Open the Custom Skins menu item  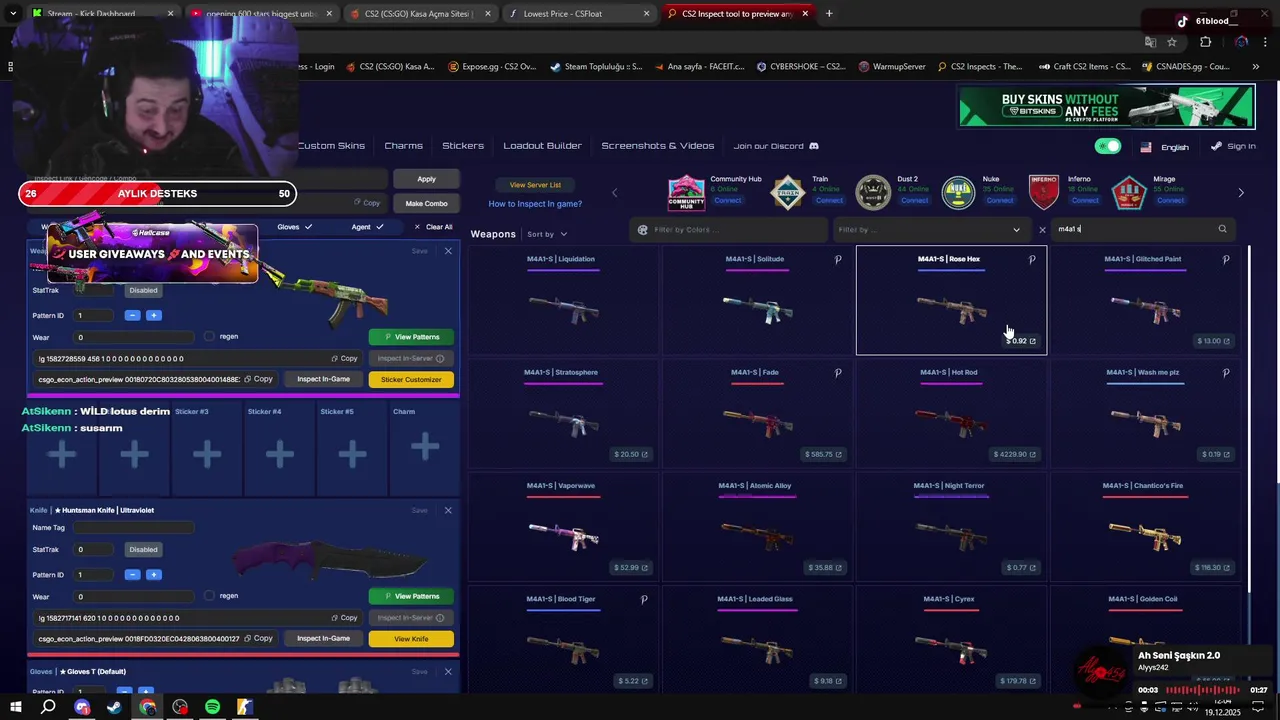tap(331, 146)
